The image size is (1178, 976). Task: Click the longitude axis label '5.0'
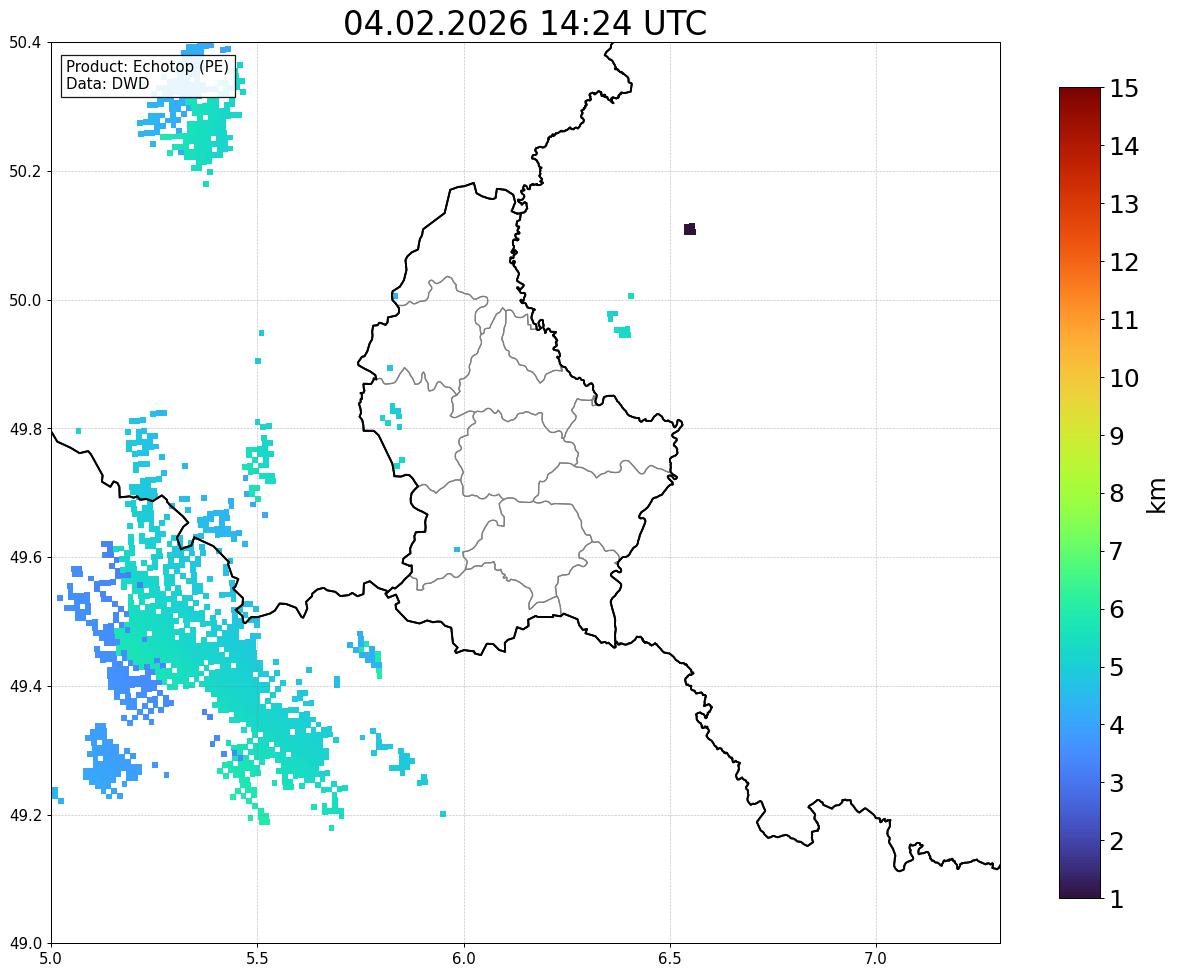pos(51,959)
